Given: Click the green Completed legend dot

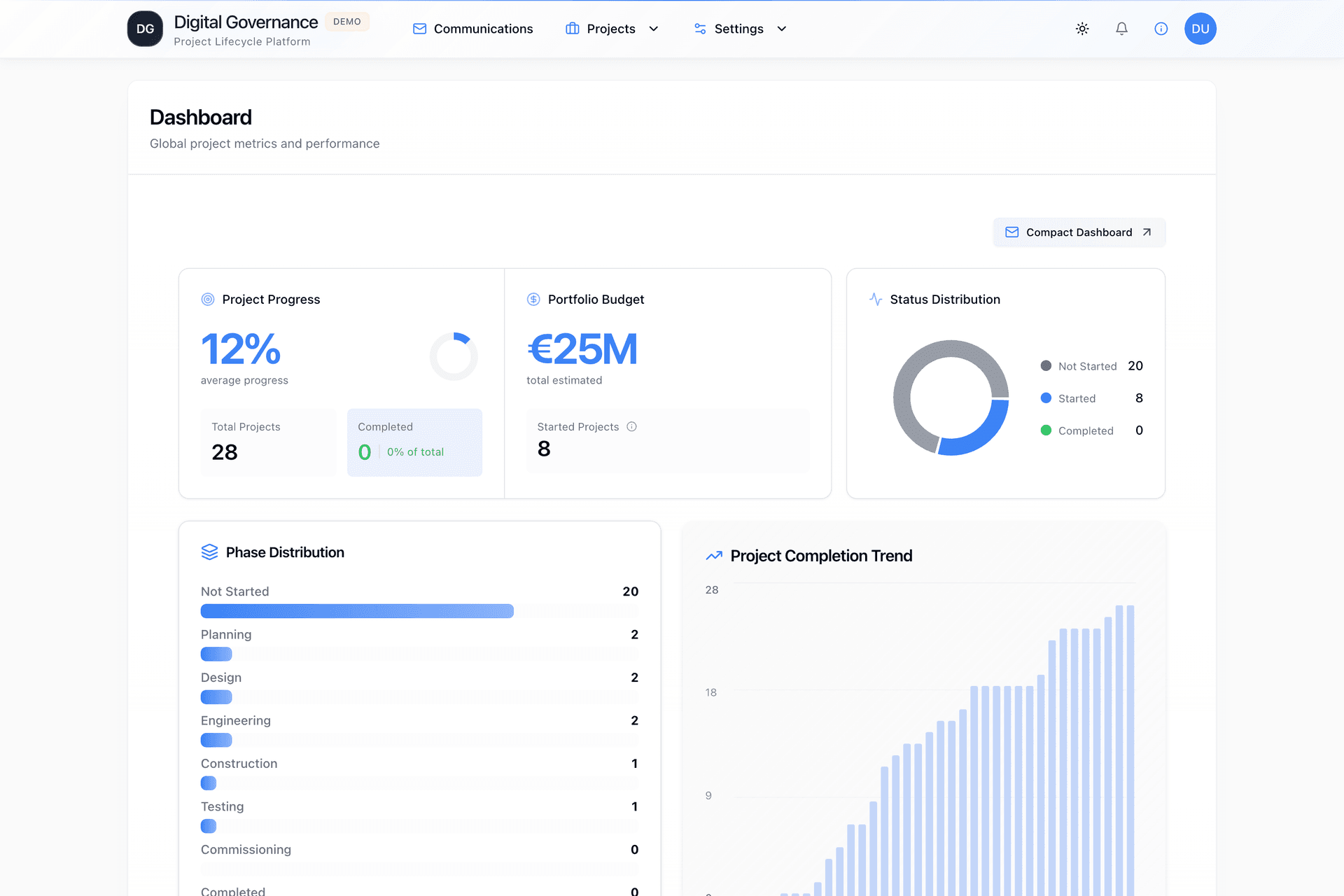Looking at the screenshot, I should tap(1046, 430).
